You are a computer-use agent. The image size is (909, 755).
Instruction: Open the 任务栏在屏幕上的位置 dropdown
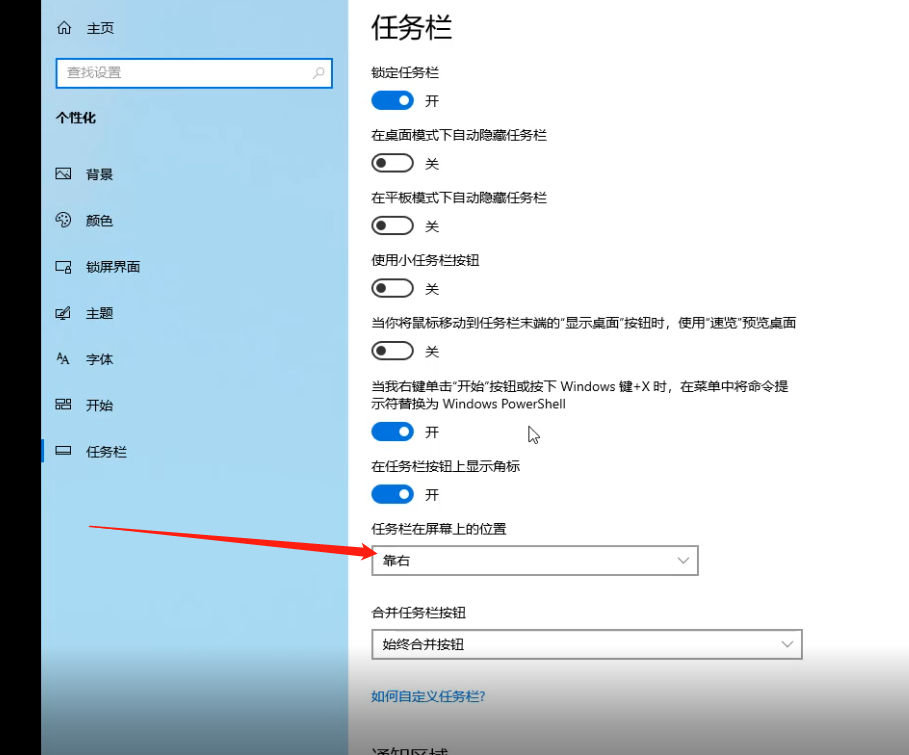[x=534, y=560]
